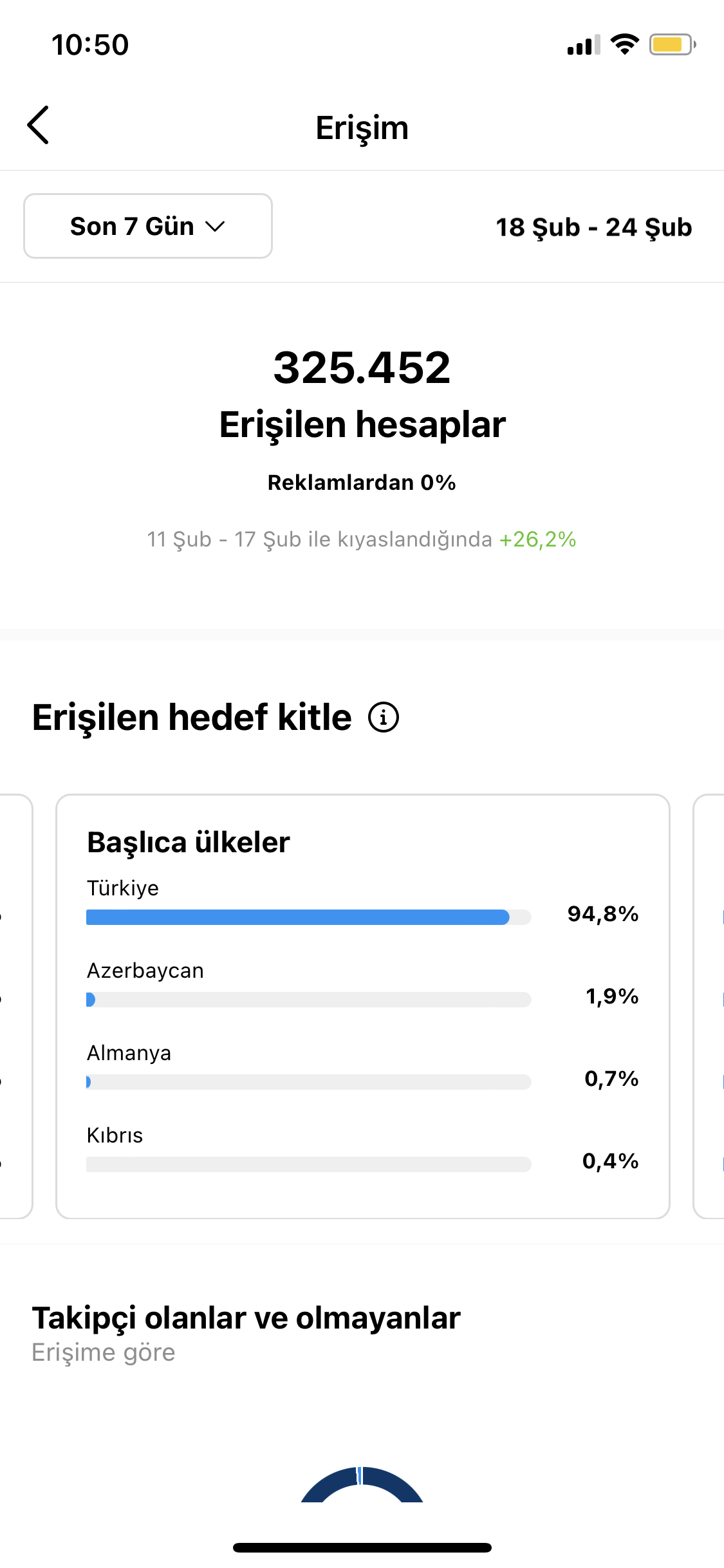Tap the Azerbaycan 1,9% bar

309,1000
